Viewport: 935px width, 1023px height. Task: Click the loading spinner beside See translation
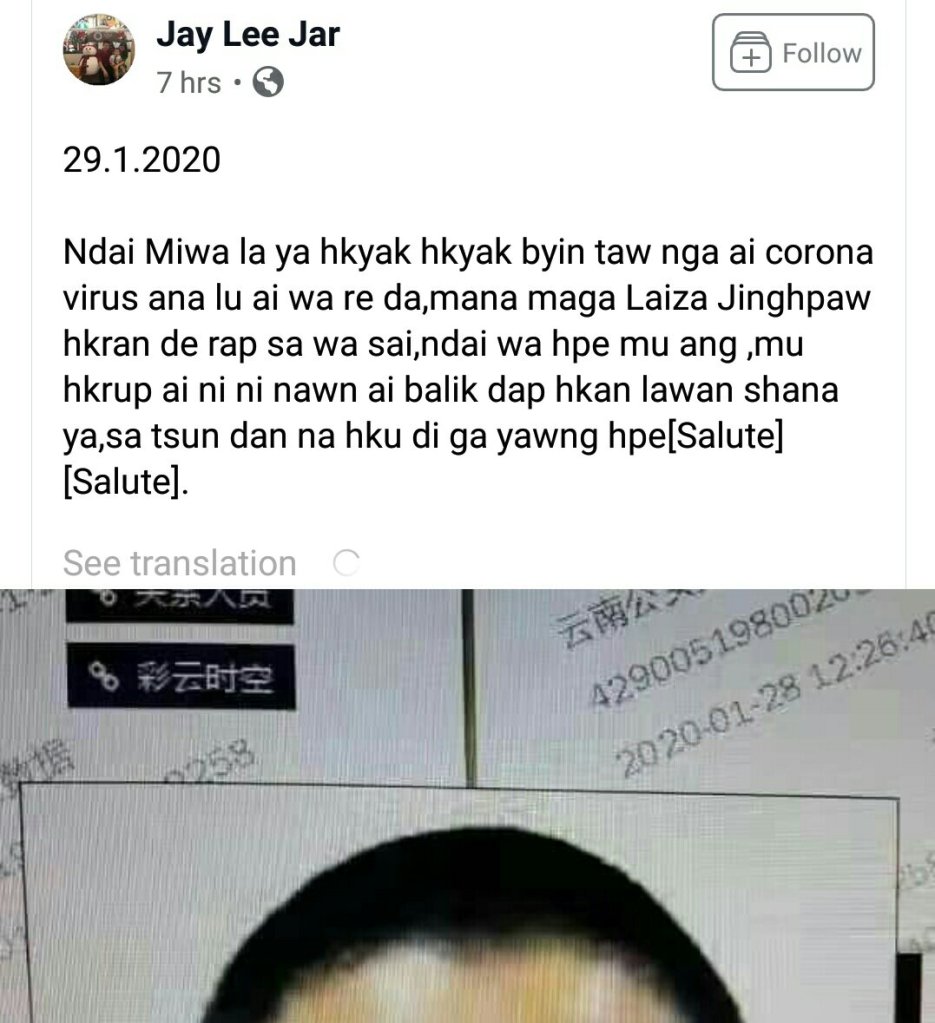[346, 562]
